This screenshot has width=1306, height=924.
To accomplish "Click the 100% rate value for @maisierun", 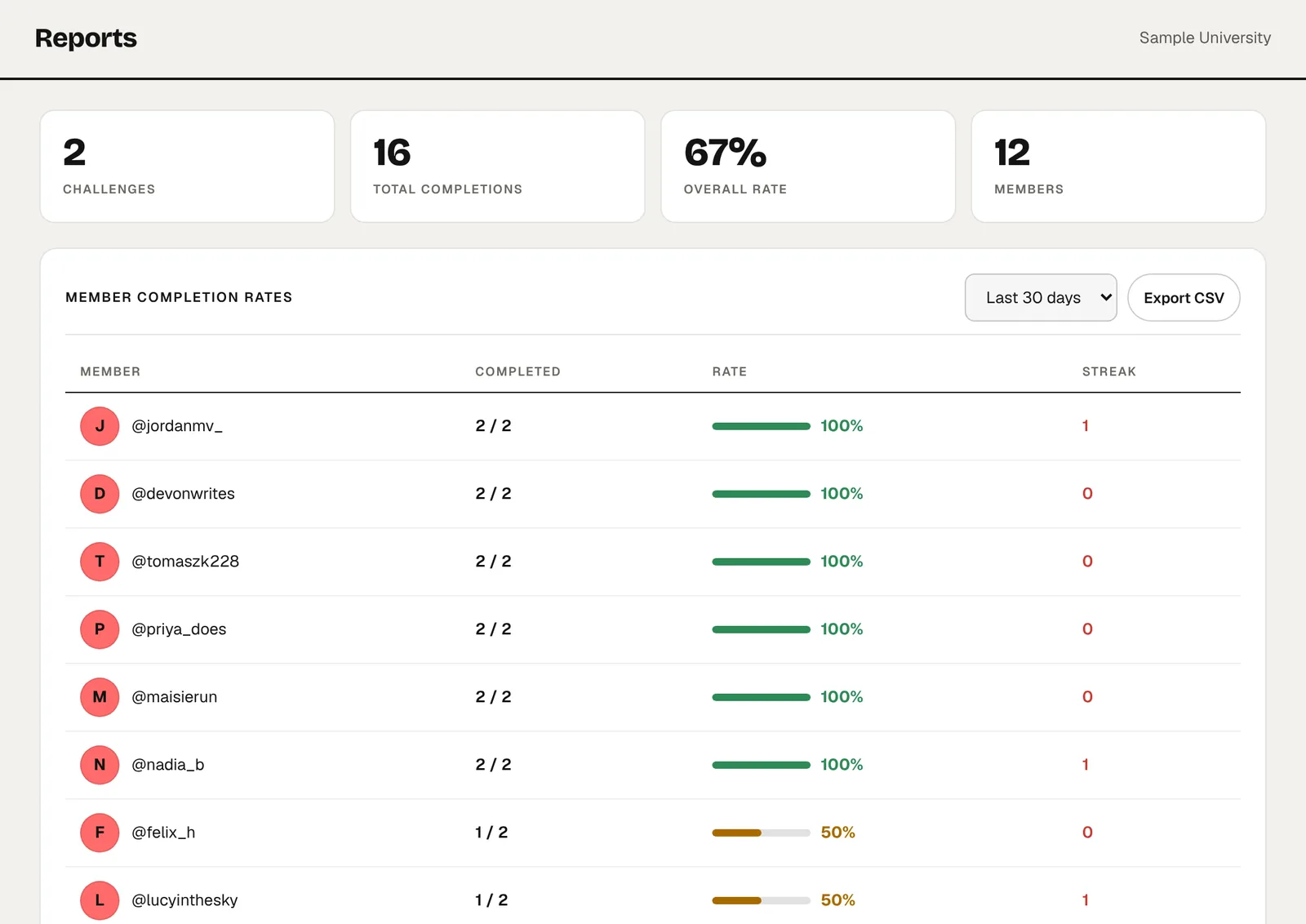I will click(842, 697).
